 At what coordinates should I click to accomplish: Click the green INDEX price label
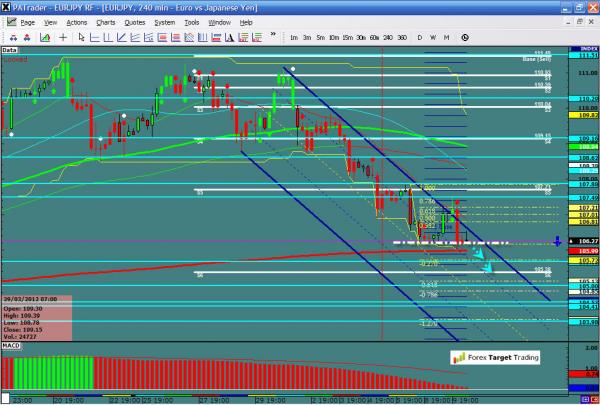585,47
